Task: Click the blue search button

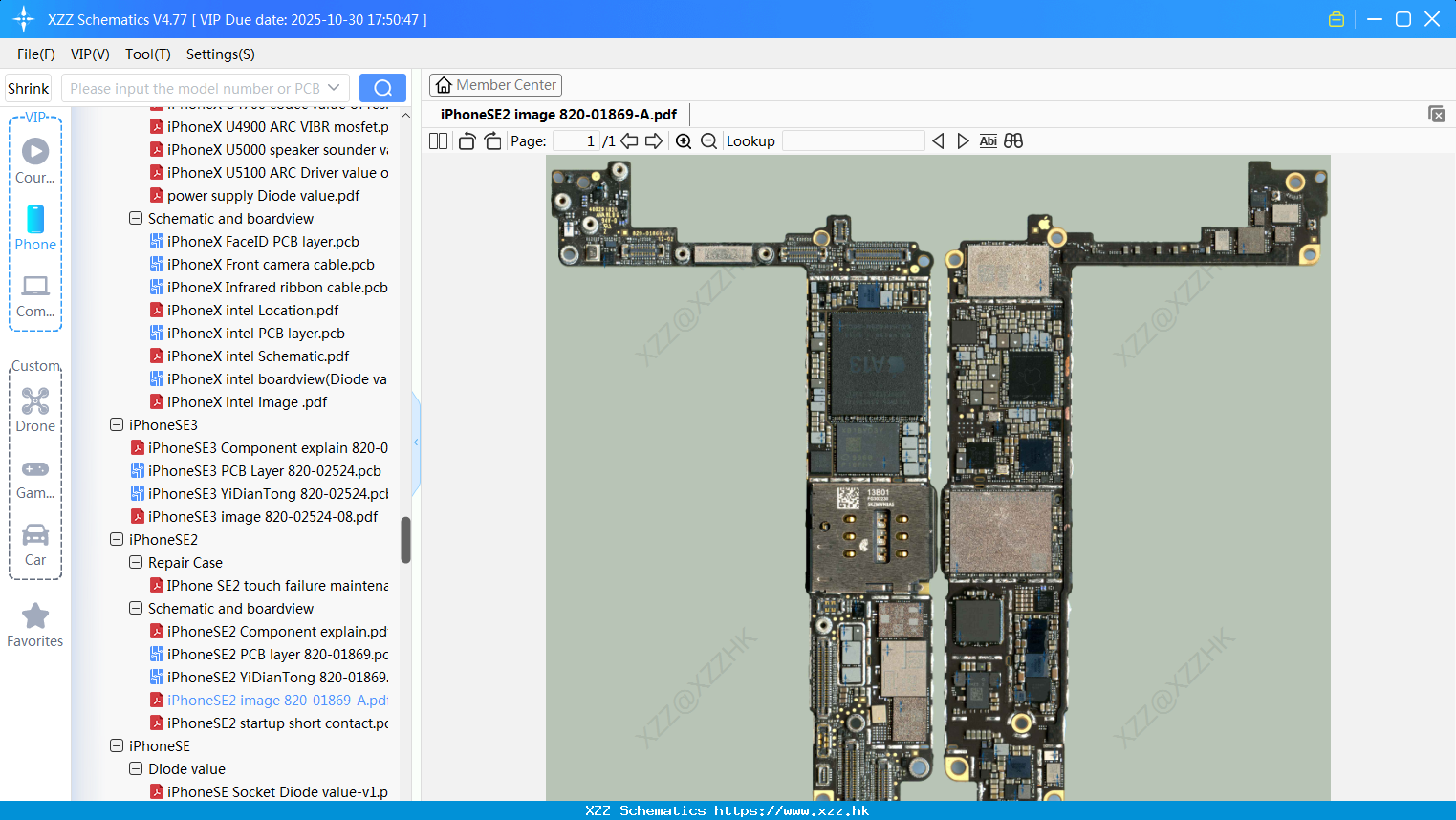Action: pos(382,88)
